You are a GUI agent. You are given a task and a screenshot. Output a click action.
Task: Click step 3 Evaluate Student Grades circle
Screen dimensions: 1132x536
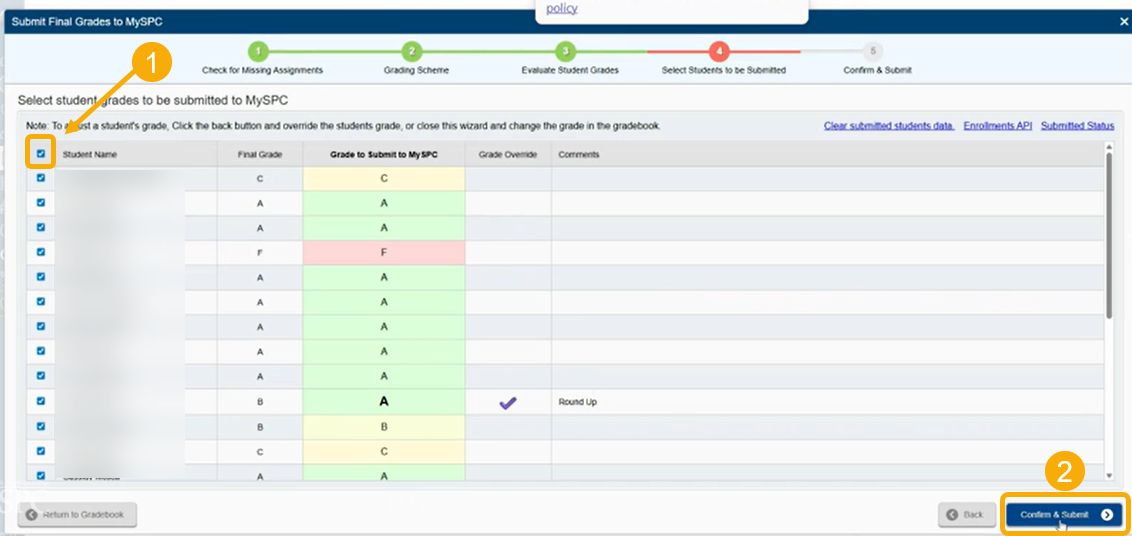tap(565, 52)
